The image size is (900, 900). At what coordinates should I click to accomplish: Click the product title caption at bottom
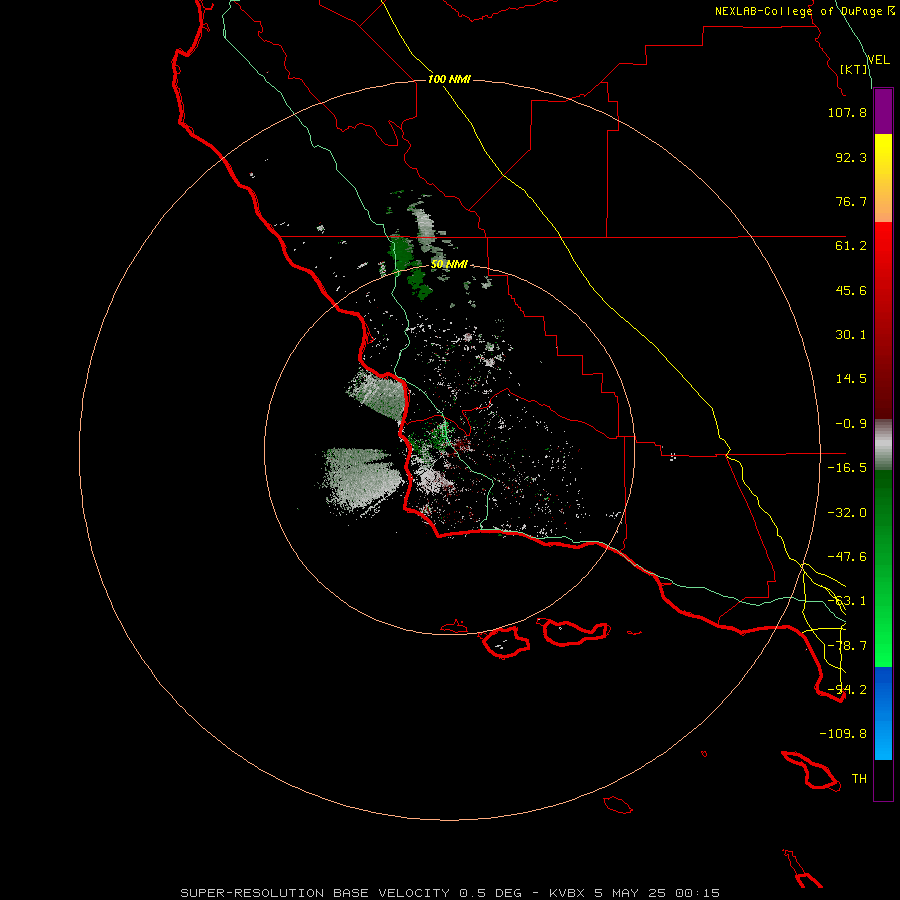coord(450,893)
